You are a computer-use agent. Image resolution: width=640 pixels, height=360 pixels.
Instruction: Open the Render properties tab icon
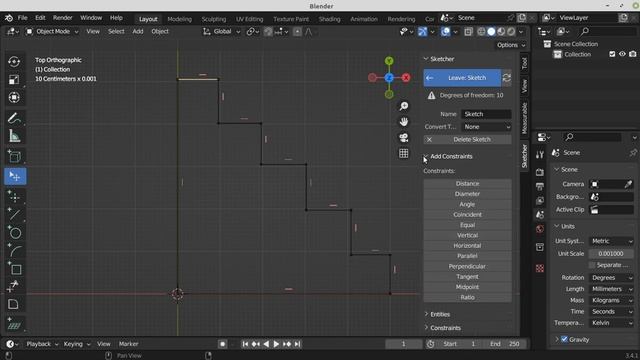540,172
